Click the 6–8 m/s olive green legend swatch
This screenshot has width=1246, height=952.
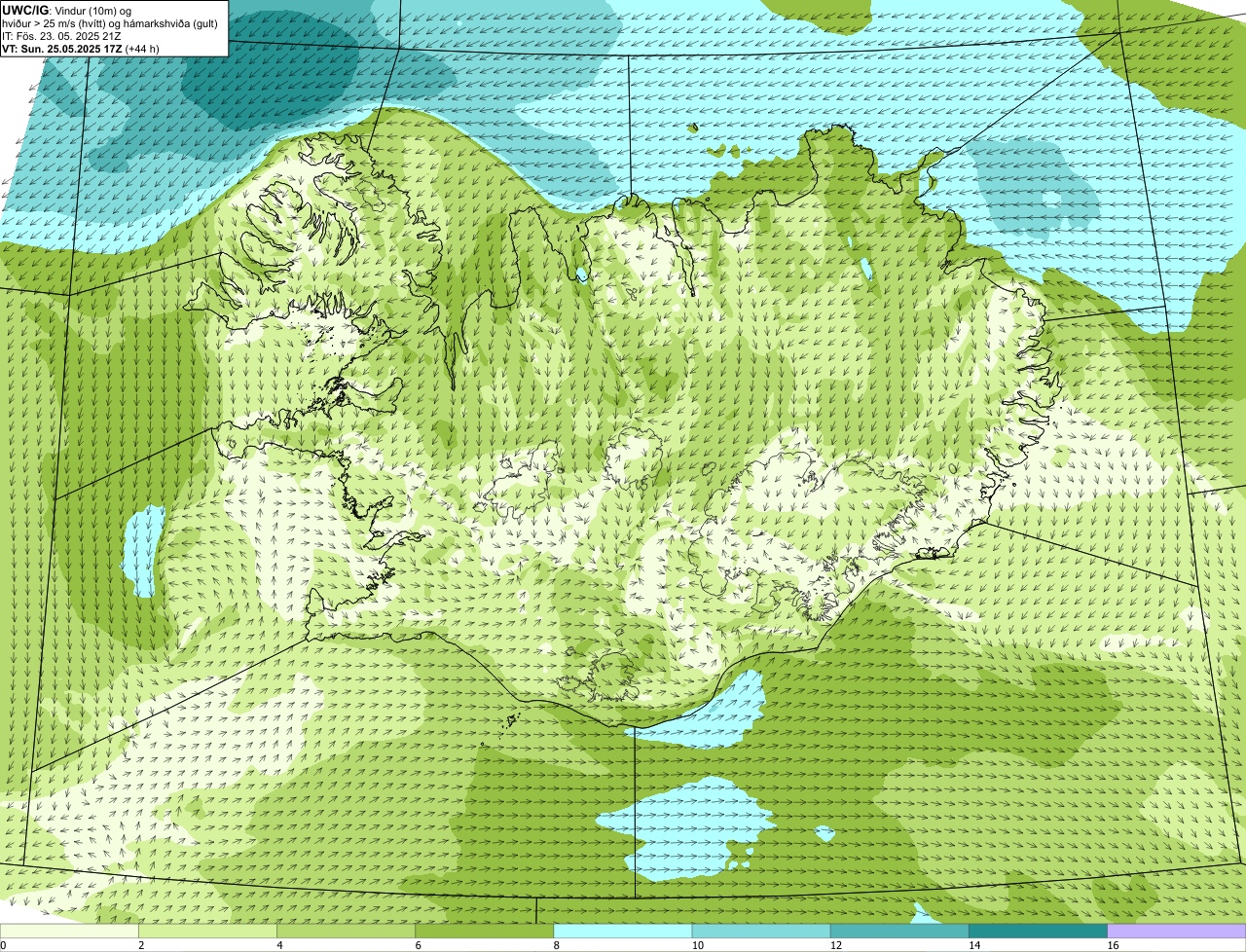tap(484, 932)
